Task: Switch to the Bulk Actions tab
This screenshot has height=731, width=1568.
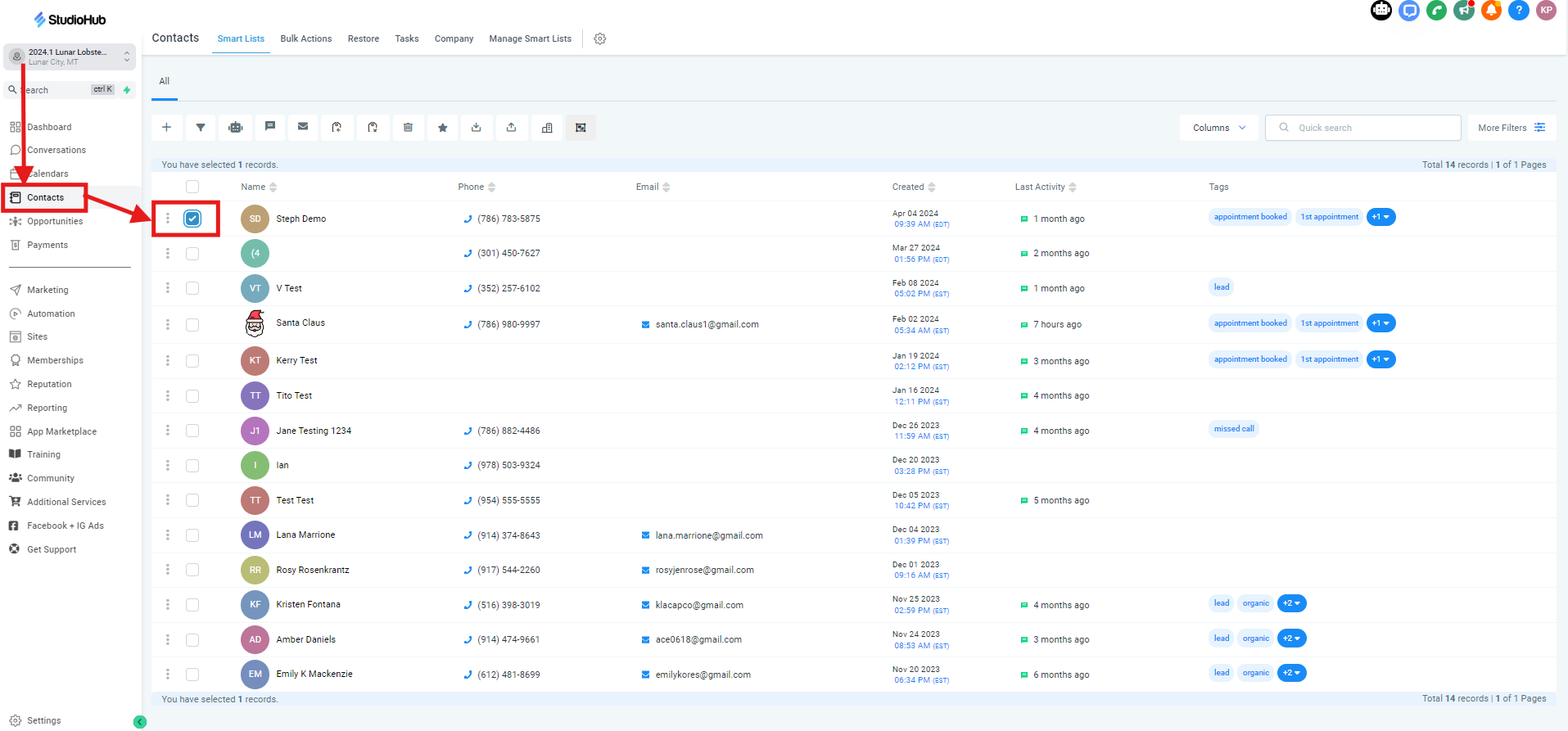Action: pyautogui.click(x=306, y=38)
